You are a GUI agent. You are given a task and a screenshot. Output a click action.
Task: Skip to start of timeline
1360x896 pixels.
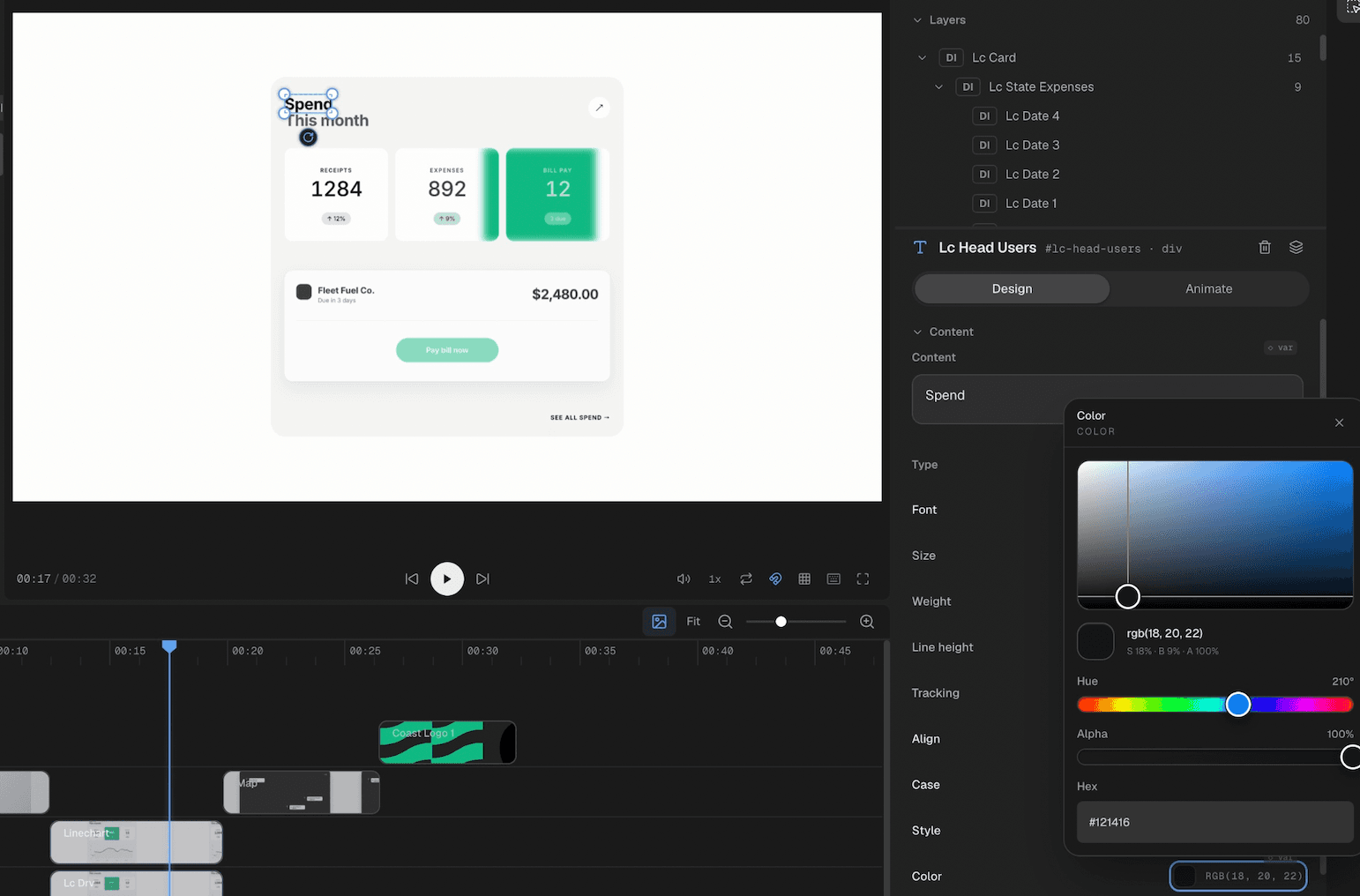click(x=412, y=579)
